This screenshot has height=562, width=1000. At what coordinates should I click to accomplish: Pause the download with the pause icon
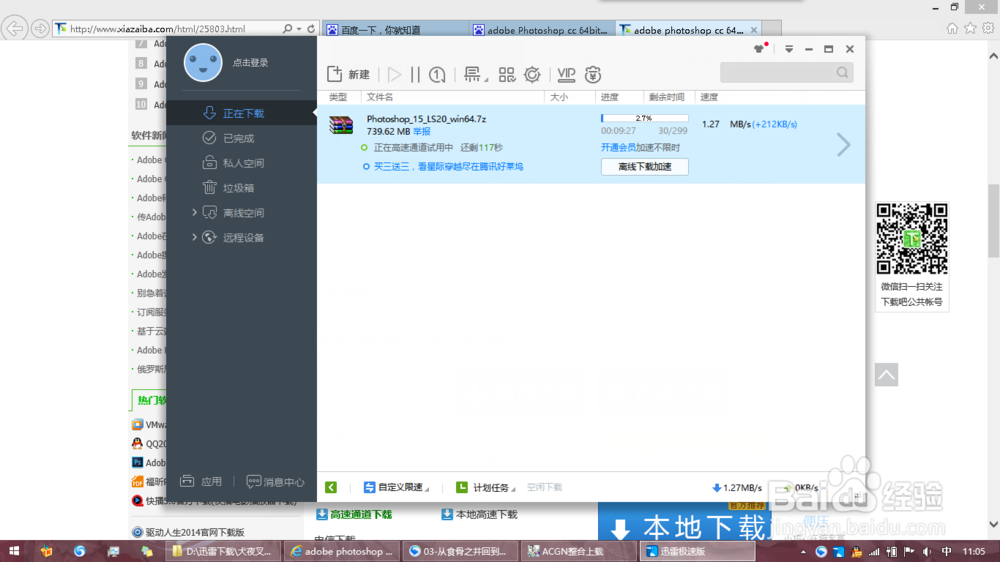point(415,75)
